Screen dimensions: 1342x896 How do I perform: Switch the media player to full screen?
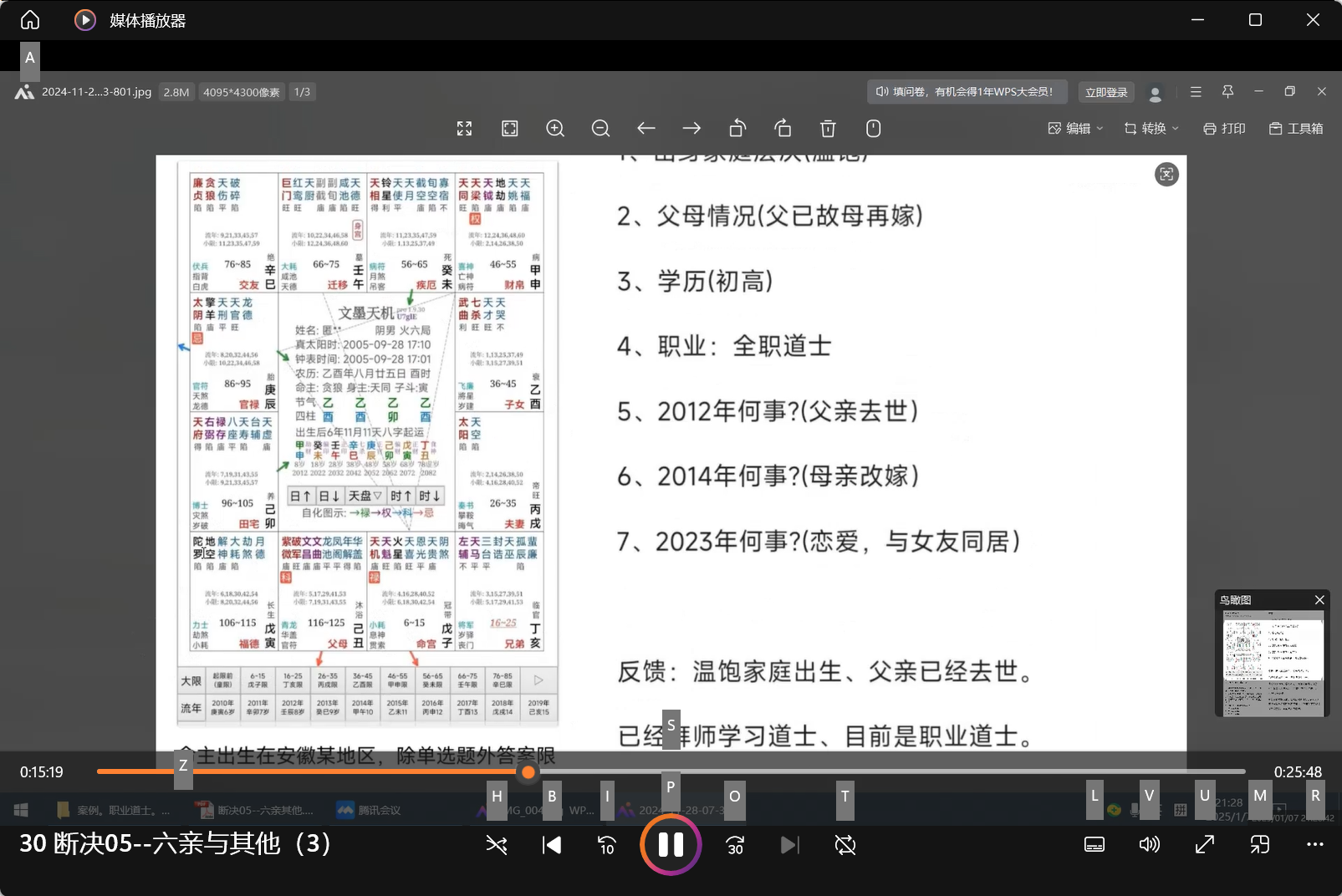(x=1205, y=845)
